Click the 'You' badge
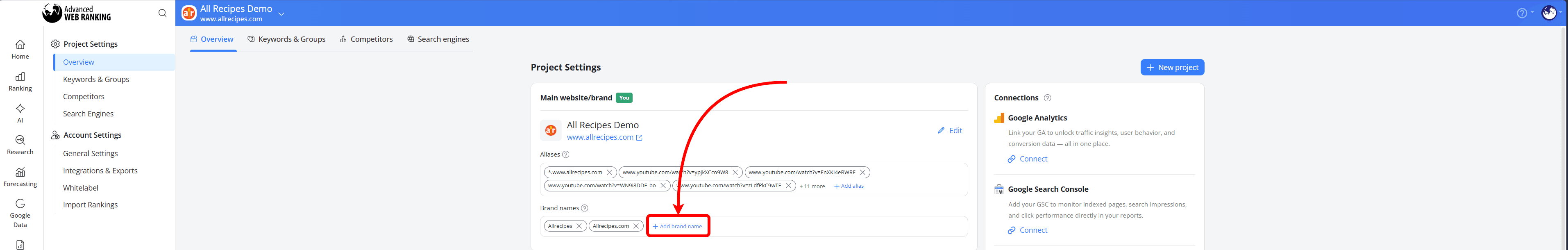 [624, 98]
